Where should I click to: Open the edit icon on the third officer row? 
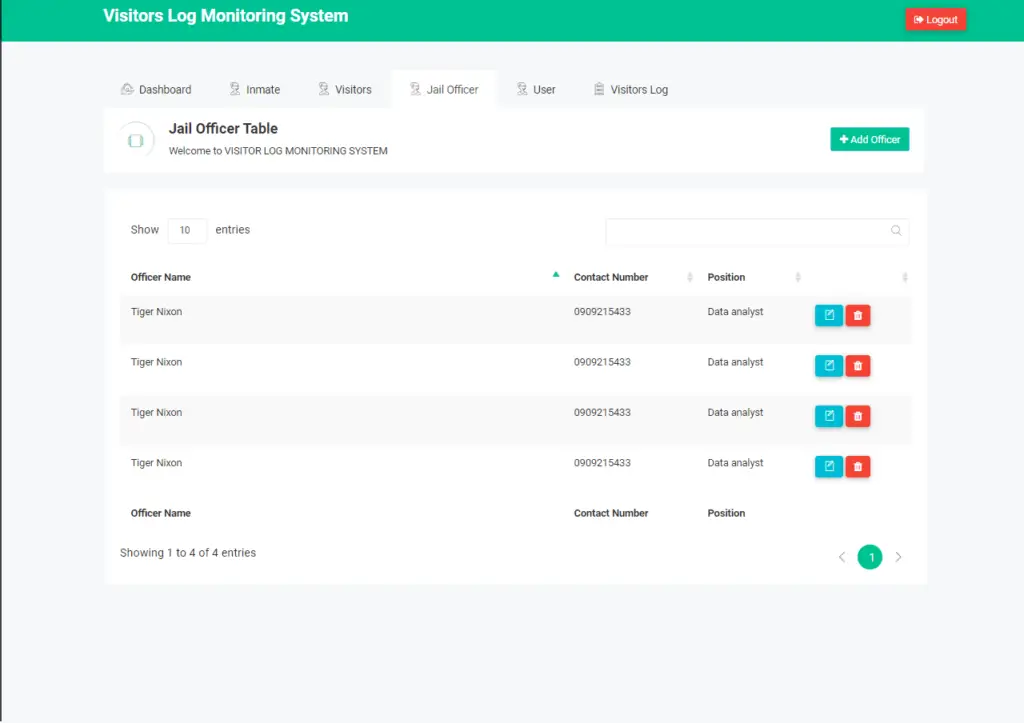point(828,416)
